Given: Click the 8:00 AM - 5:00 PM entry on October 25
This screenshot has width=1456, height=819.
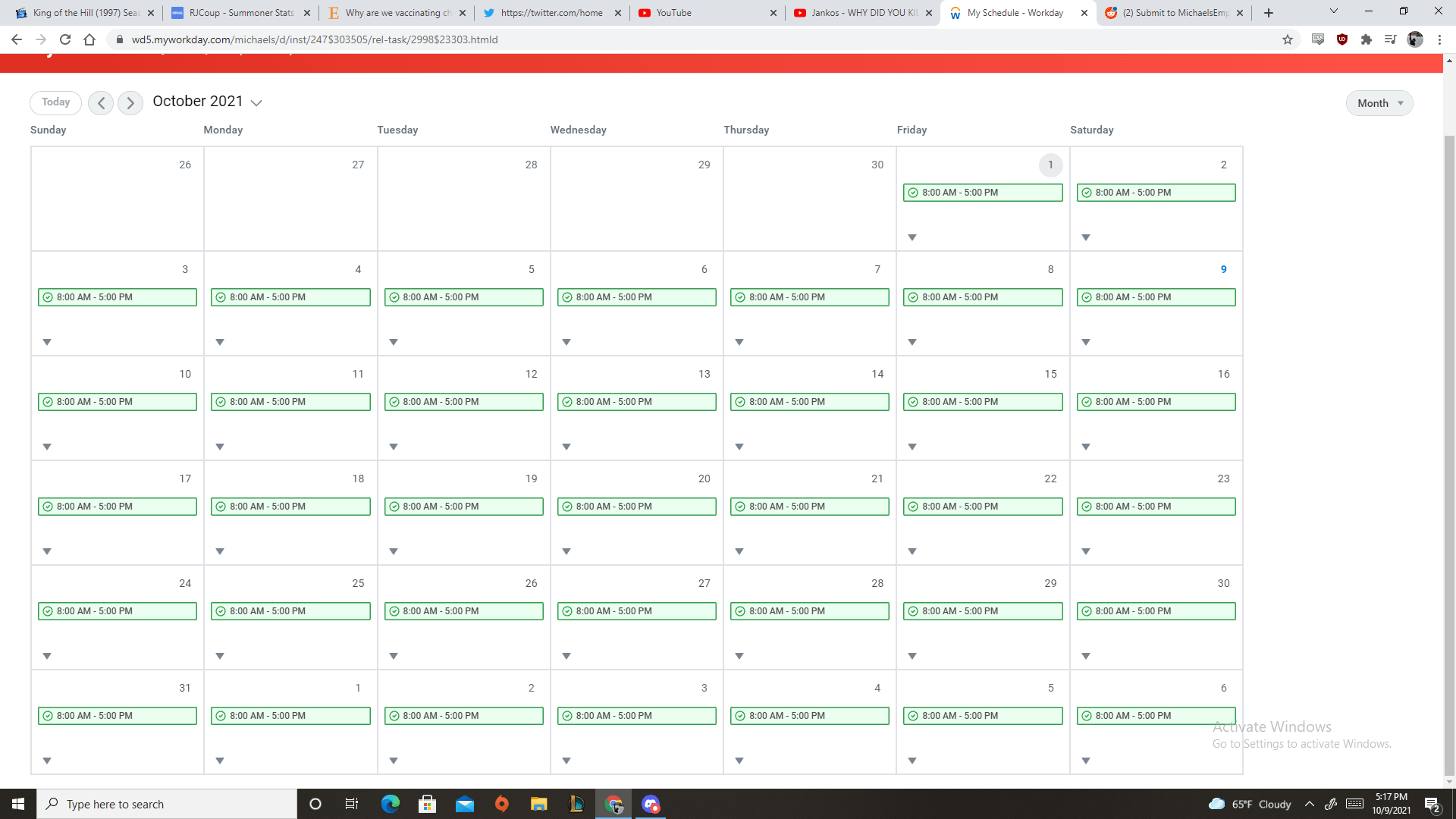Looking at the screenshot, I should (290, 611).
